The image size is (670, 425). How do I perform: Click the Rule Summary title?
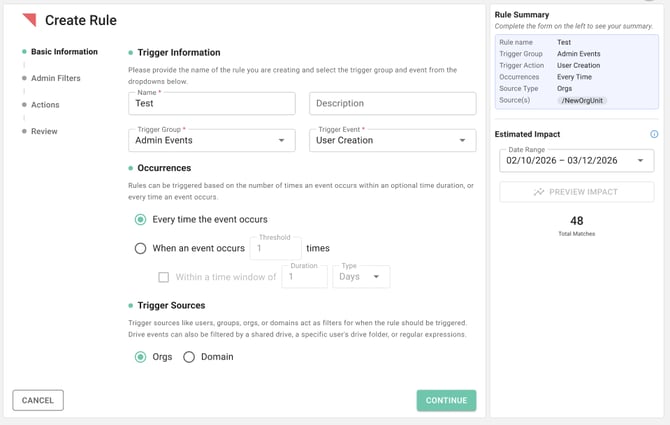point(522,15)
